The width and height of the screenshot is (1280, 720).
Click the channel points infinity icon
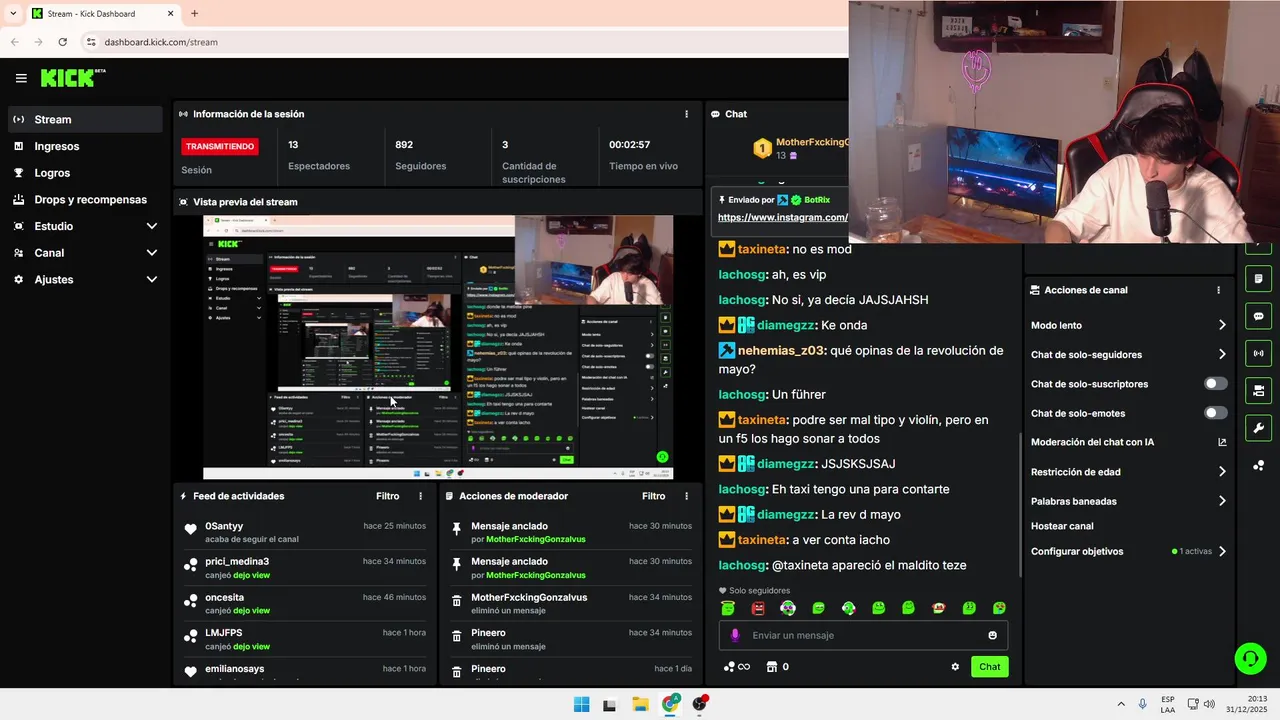[x=737, y=667]
